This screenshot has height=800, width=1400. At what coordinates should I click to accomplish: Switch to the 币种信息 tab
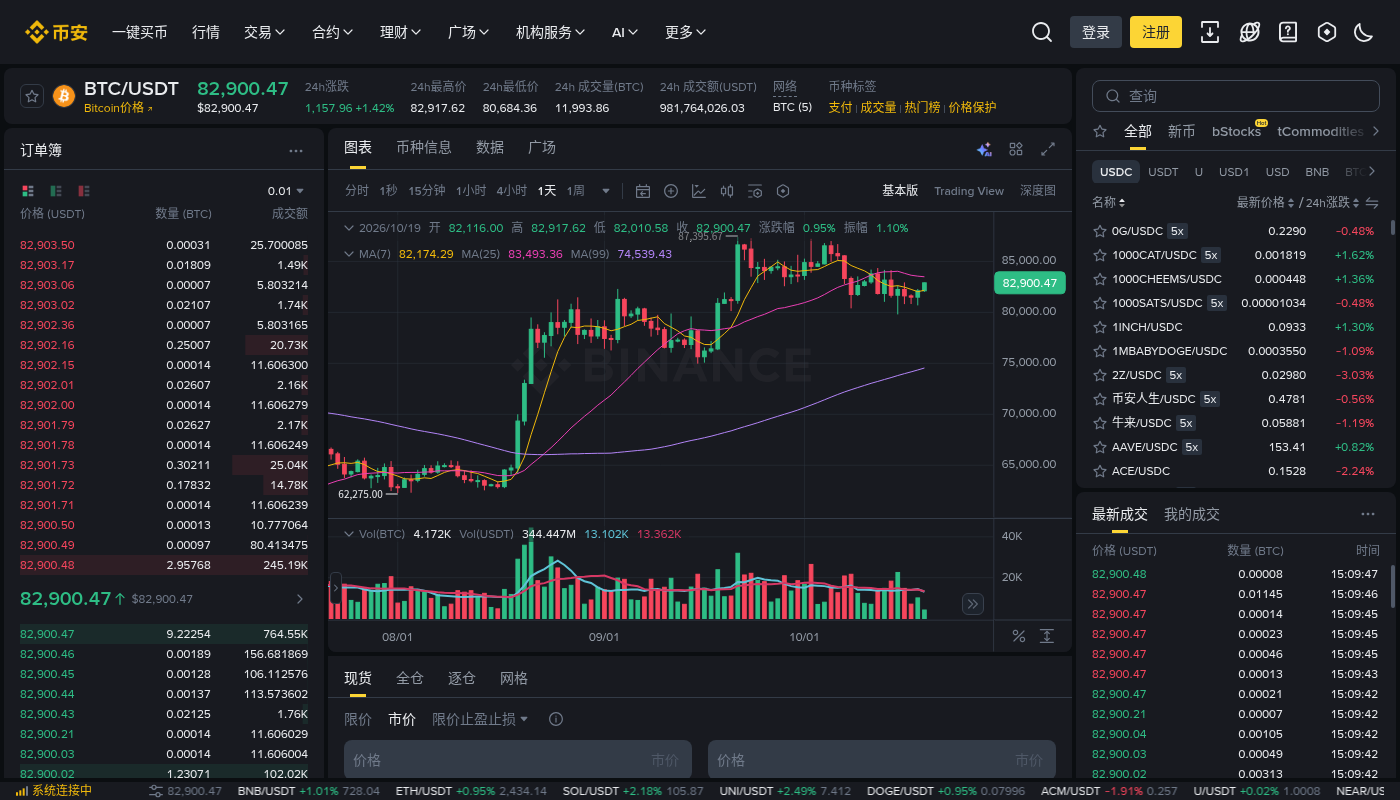424,147
